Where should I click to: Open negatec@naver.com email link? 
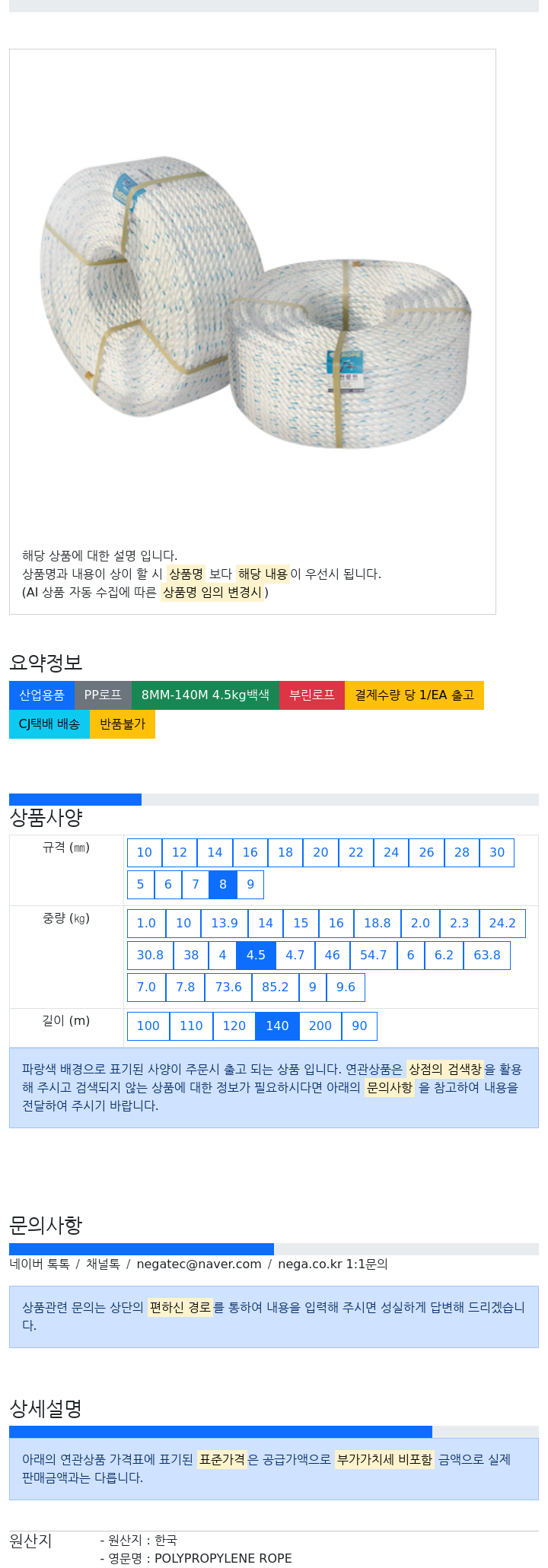coord(199,1264)
